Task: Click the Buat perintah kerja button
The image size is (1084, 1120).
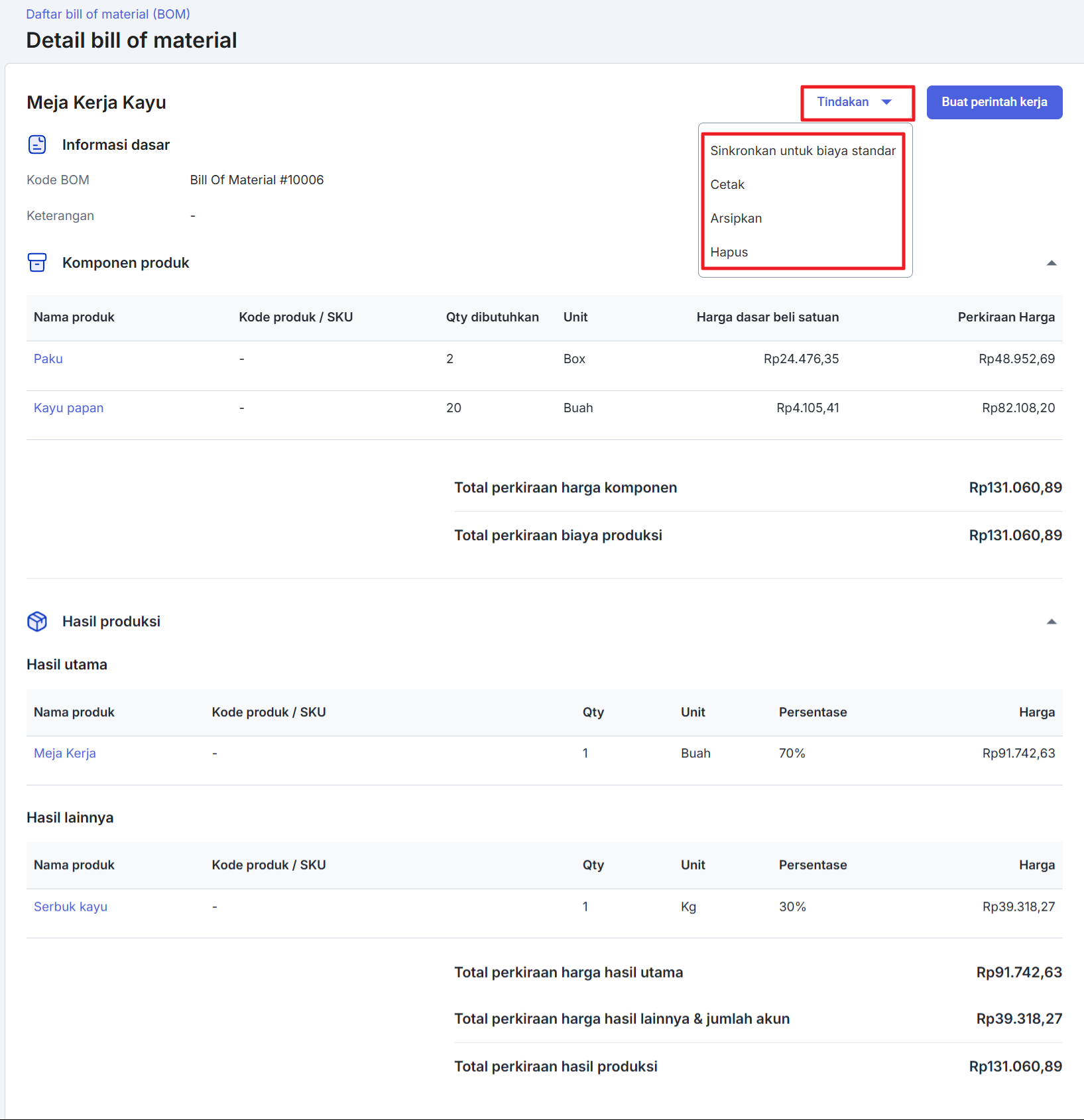Action: point(994,102)
